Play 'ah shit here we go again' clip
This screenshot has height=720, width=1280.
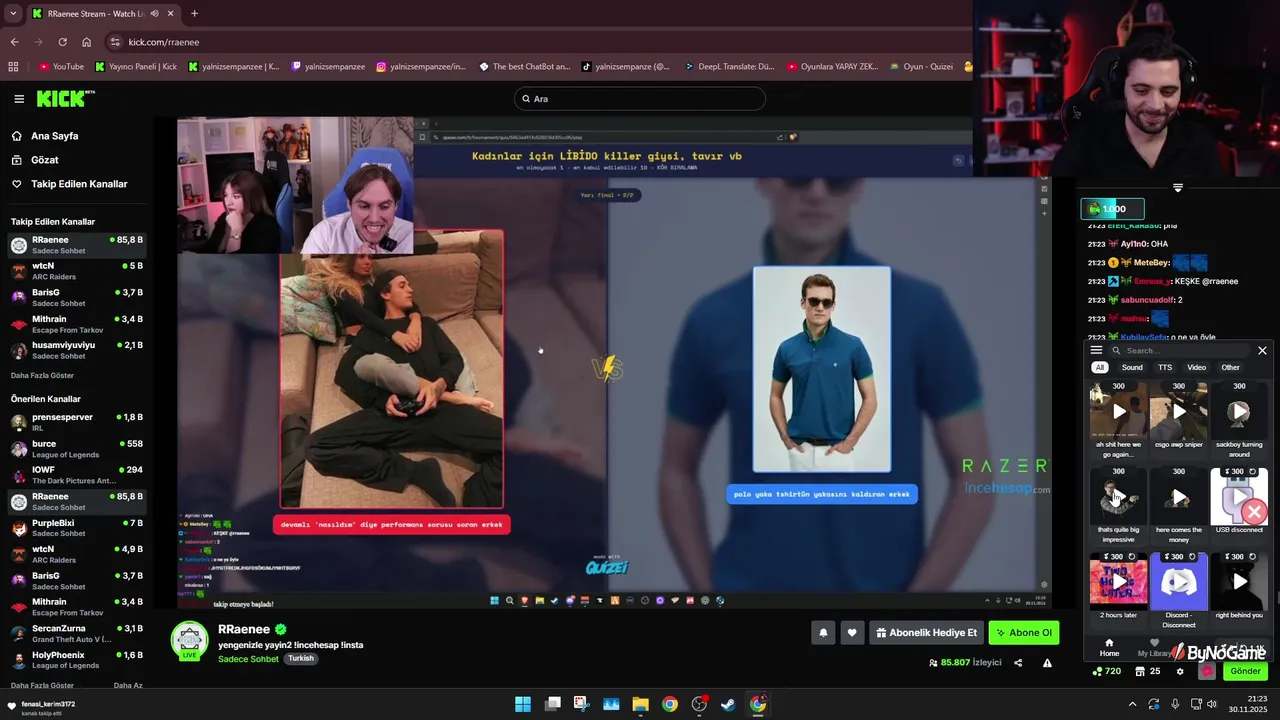coord(1119,411)
